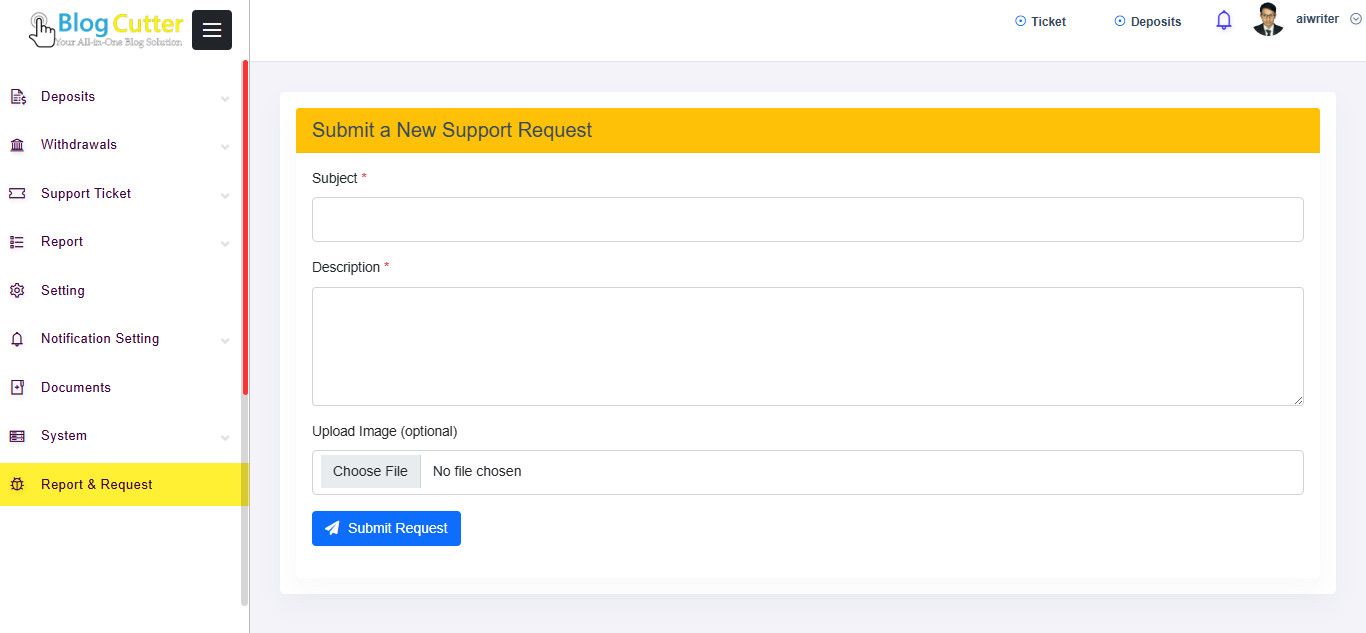This screenshot has width=1366, height=633.
Task: Click the aiwriter profile avatar
Action: pos(1268,20)
